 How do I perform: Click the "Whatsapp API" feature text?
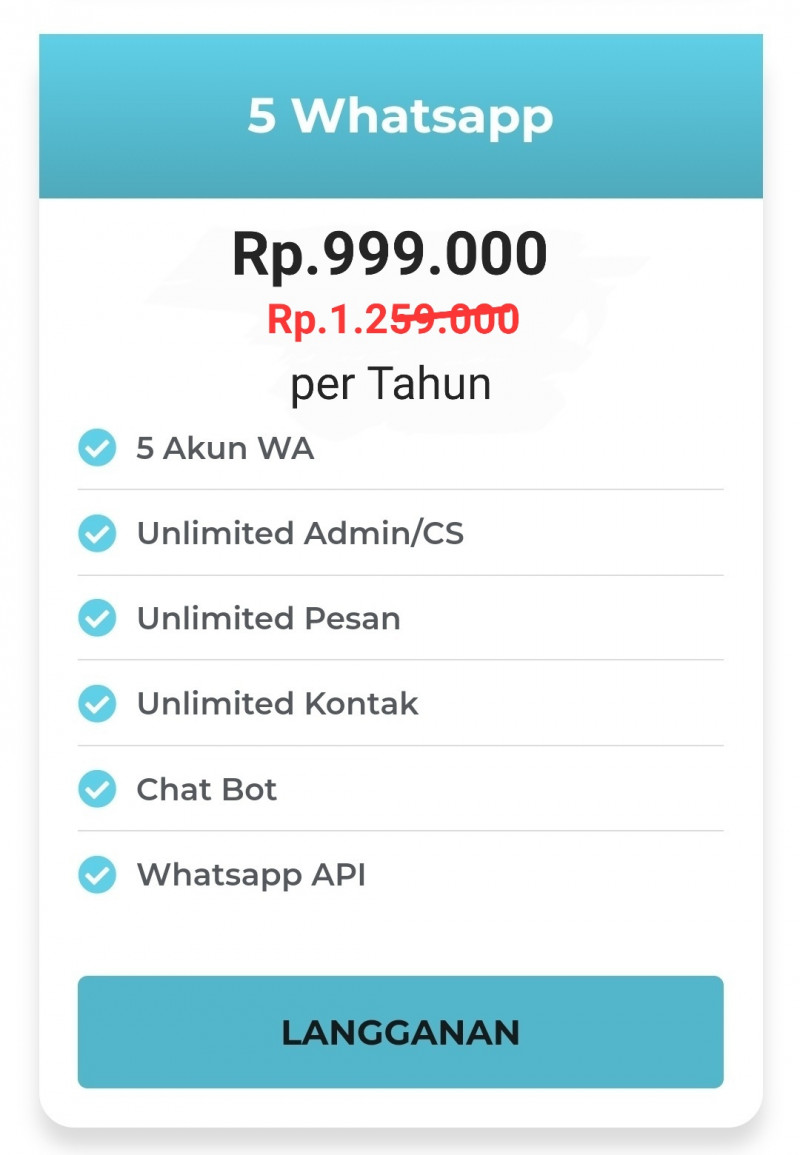(251, 875)
